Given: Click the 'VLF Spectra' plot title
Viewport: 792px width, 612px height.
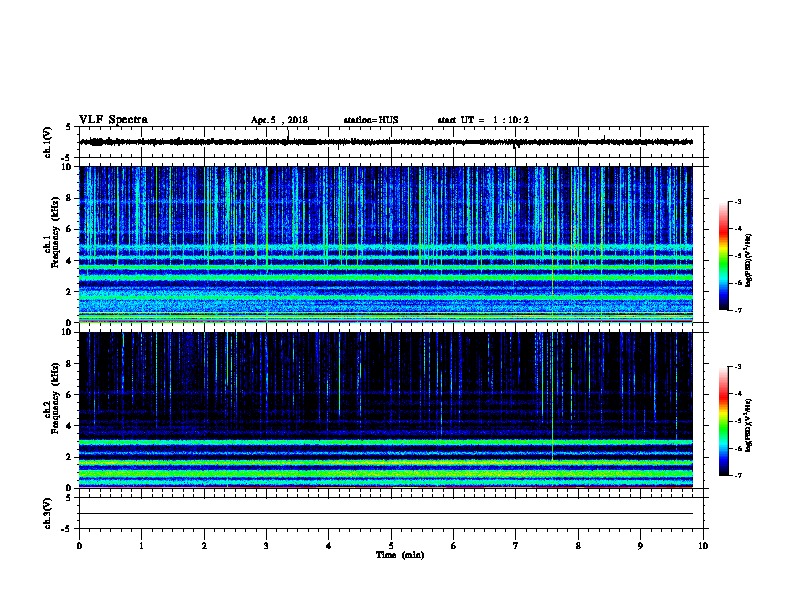Looking at the screenshot, I should pos(113,120).
